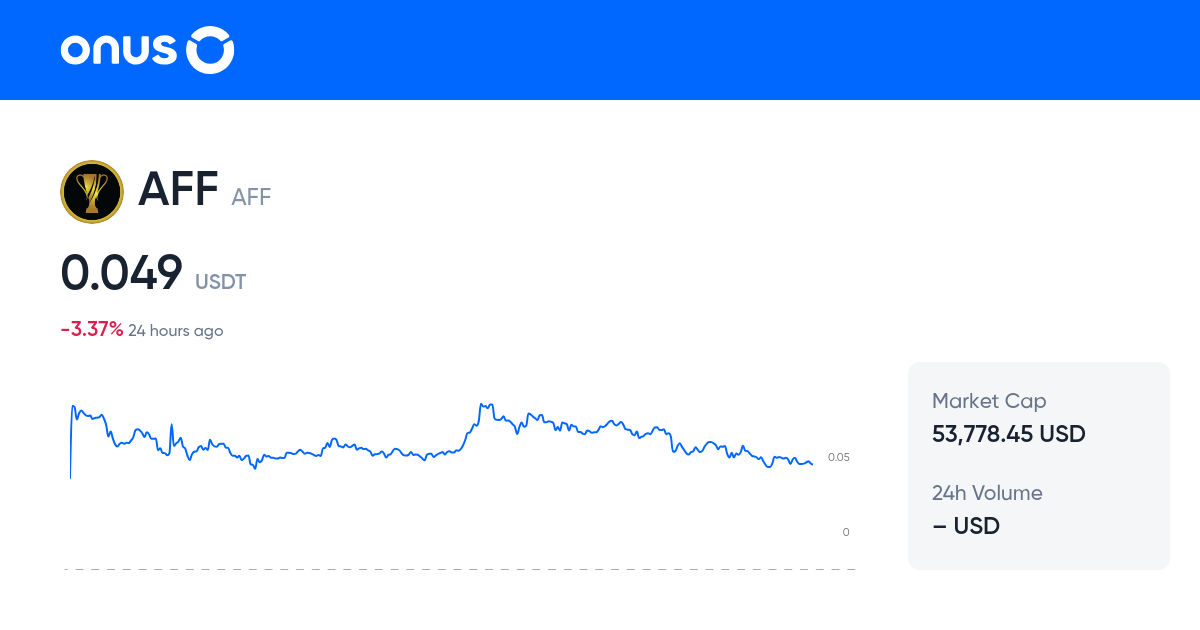Open the blue ONUS header bar
Image resolution: width=1200 pixels, height=630 pixels.
[600, 49]
